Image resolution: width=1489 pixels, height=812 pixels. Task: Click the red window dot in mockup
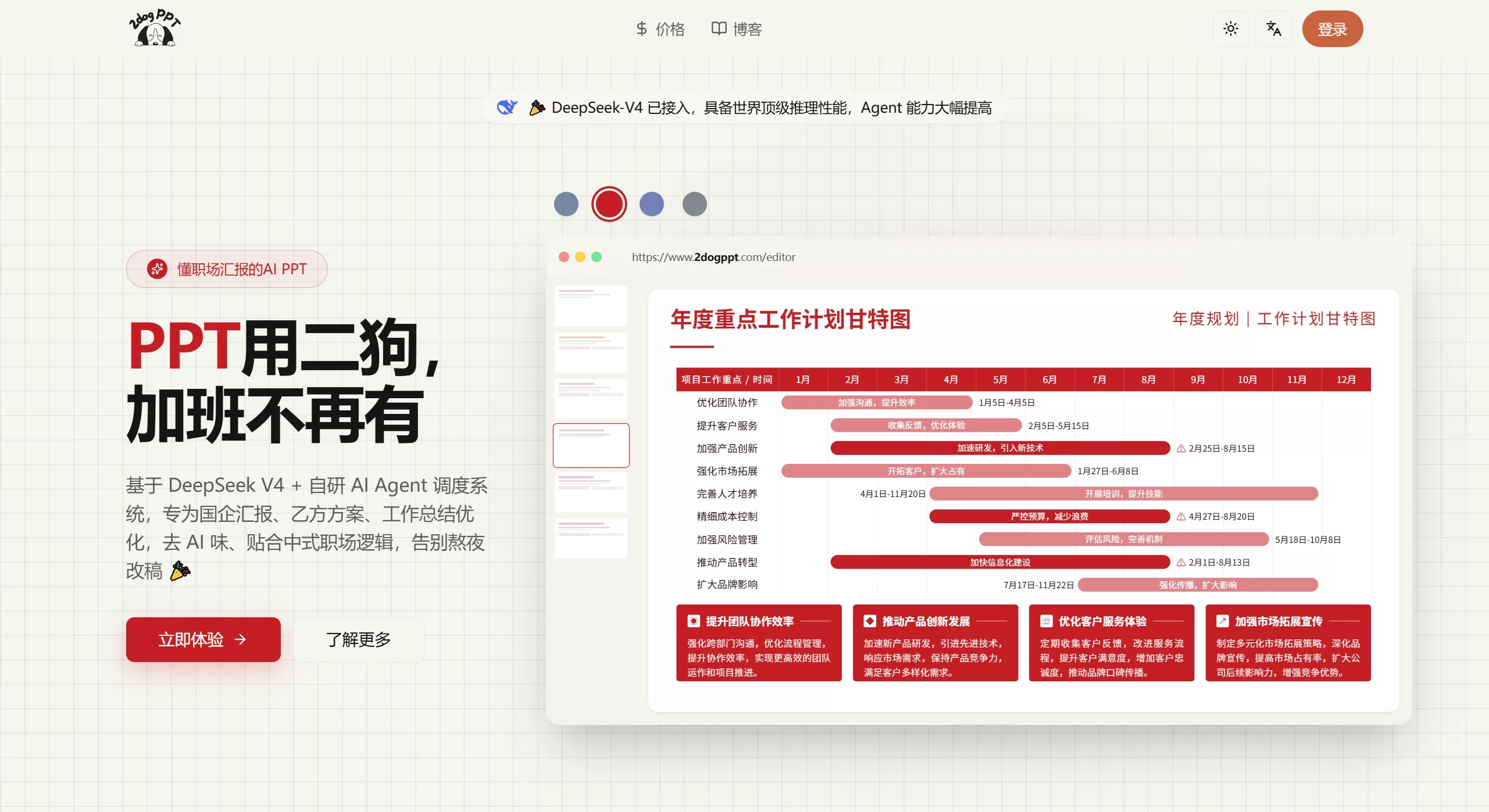click(563, 257)
